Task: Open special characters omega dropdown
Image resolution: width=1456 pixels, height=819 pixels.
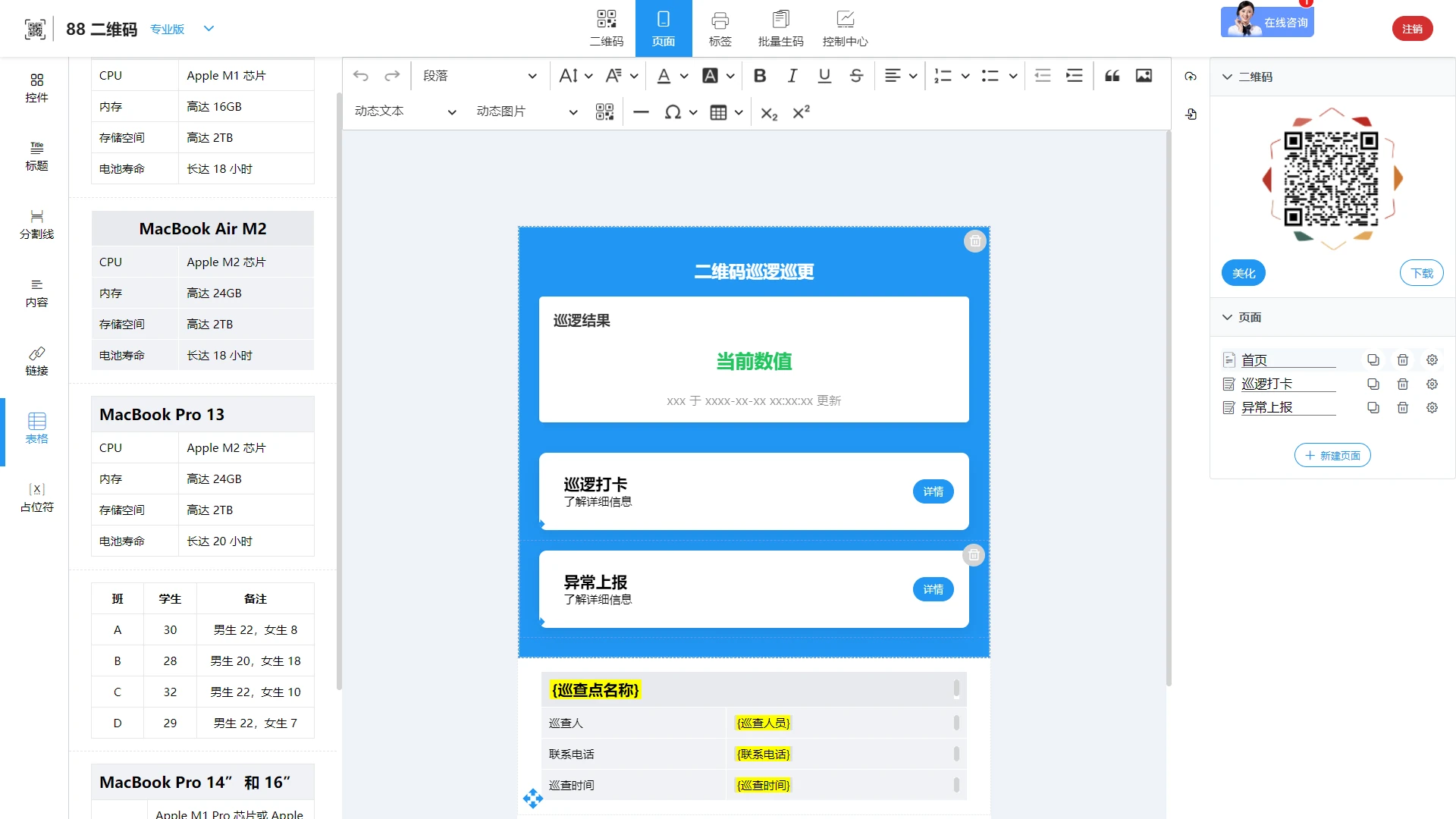Action: point(680,112)
